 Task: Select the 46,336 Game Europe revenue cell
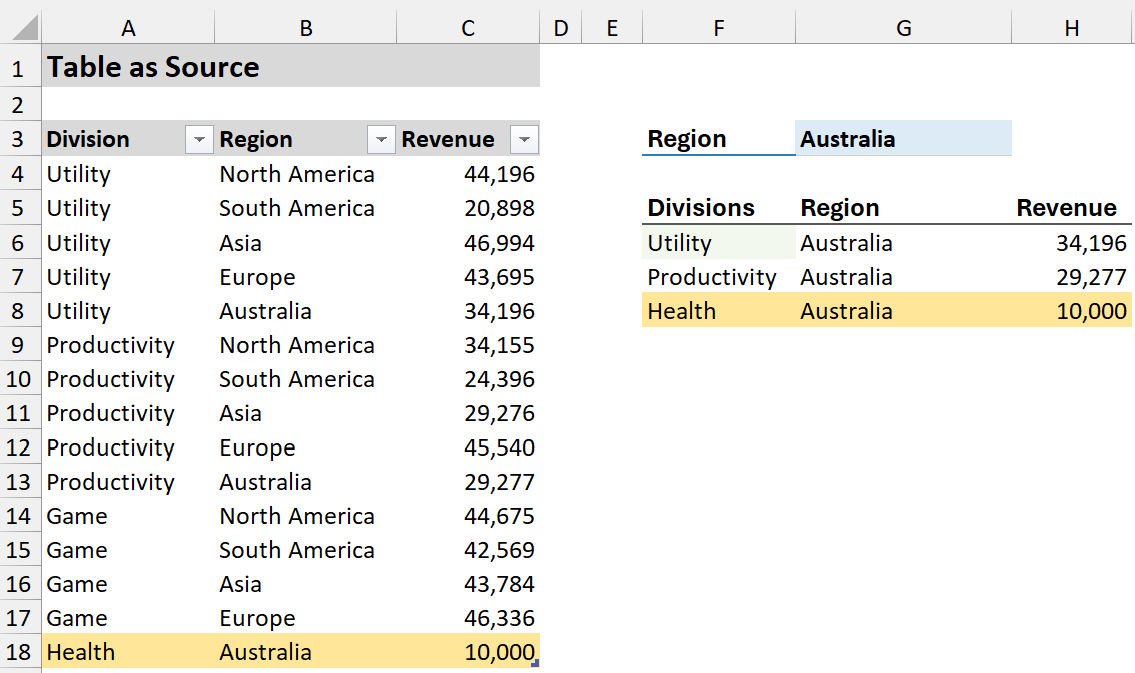468,618
